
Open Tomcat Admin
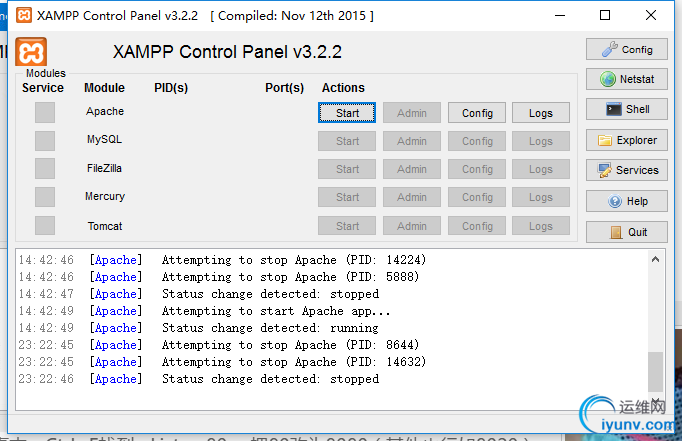411,226
